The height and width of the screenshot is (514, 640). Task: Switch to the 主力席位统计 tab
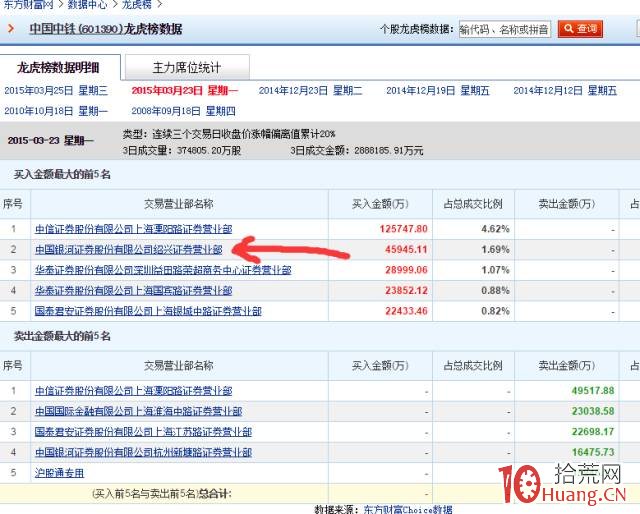(187, 67)
